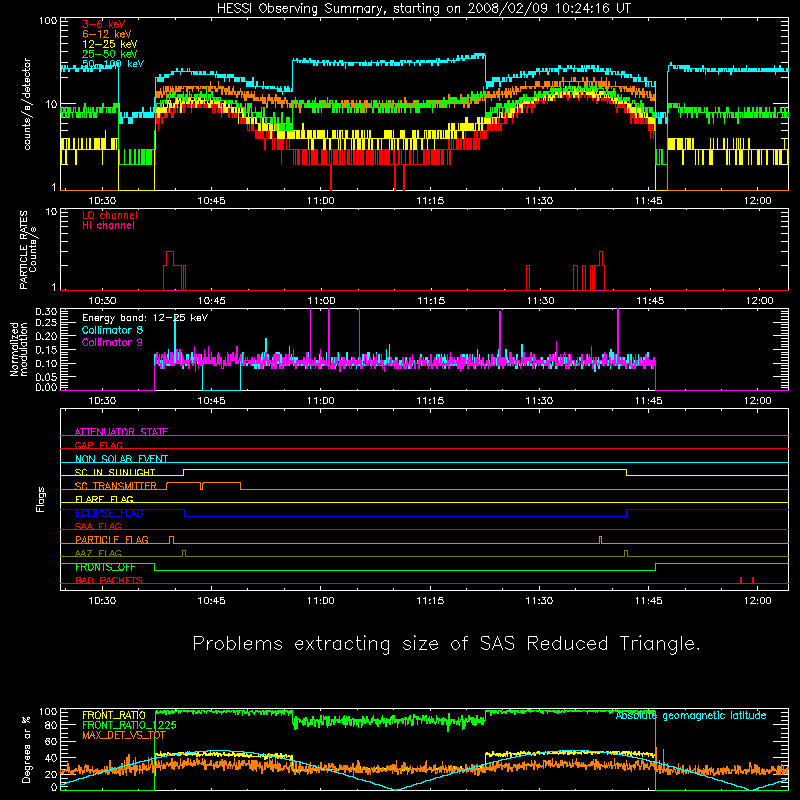
Task: Click the vertical Flags axis label
Action: 41,499
